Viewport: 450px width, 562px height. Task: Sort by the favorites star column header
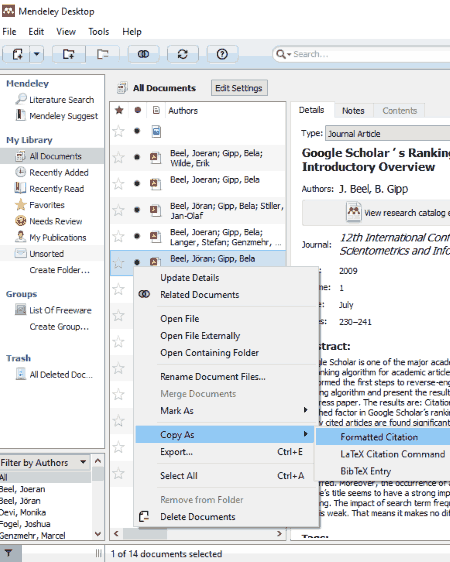tap(119, 110)
